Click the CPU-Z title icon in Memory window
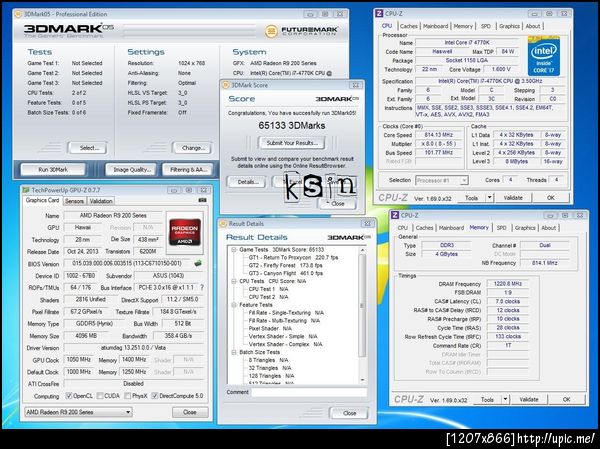The width and height of the screenshot is (600, 449). 395,215
